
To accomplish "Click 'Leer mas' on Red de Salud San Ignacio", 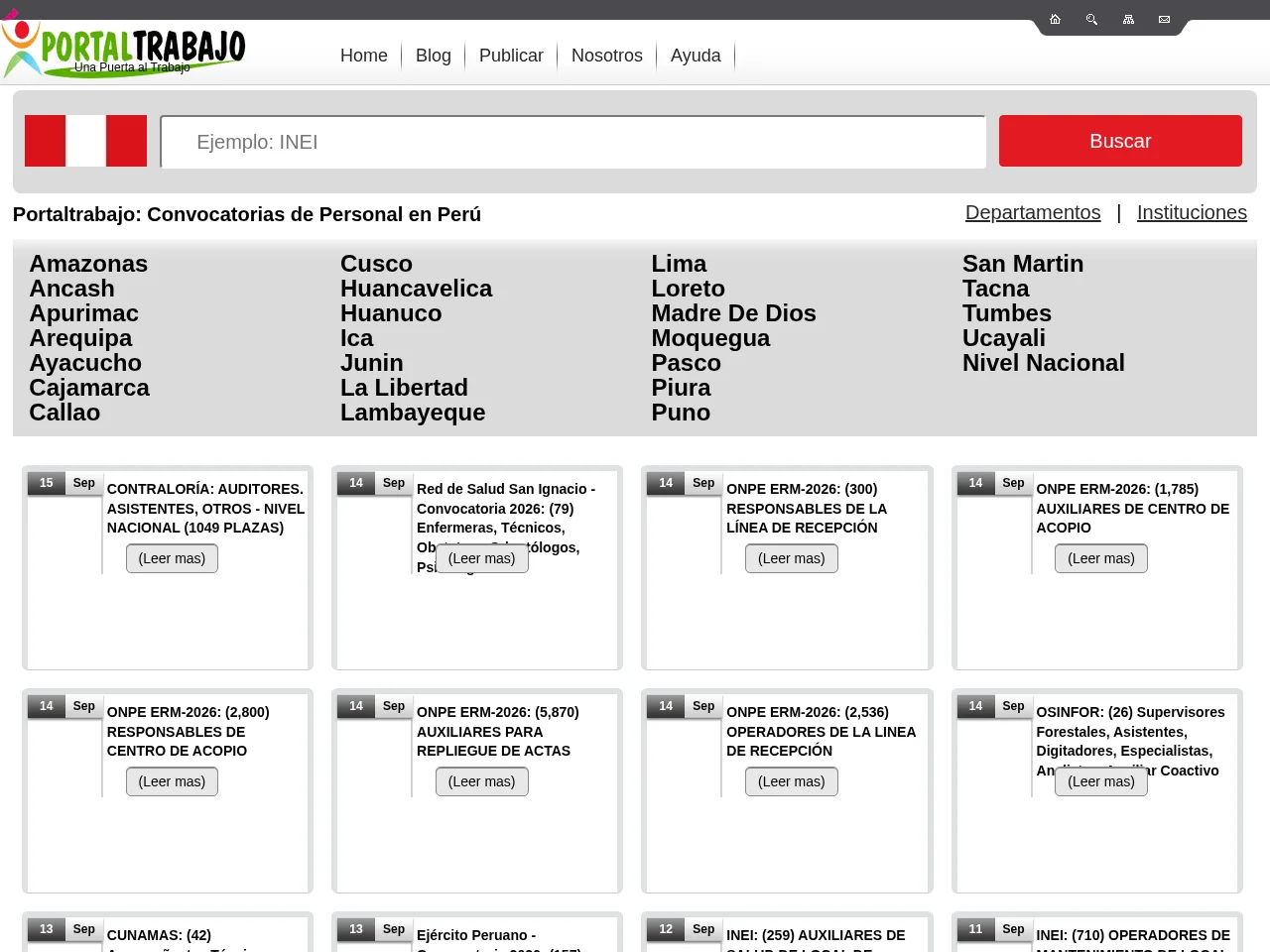I will point(482,558).
